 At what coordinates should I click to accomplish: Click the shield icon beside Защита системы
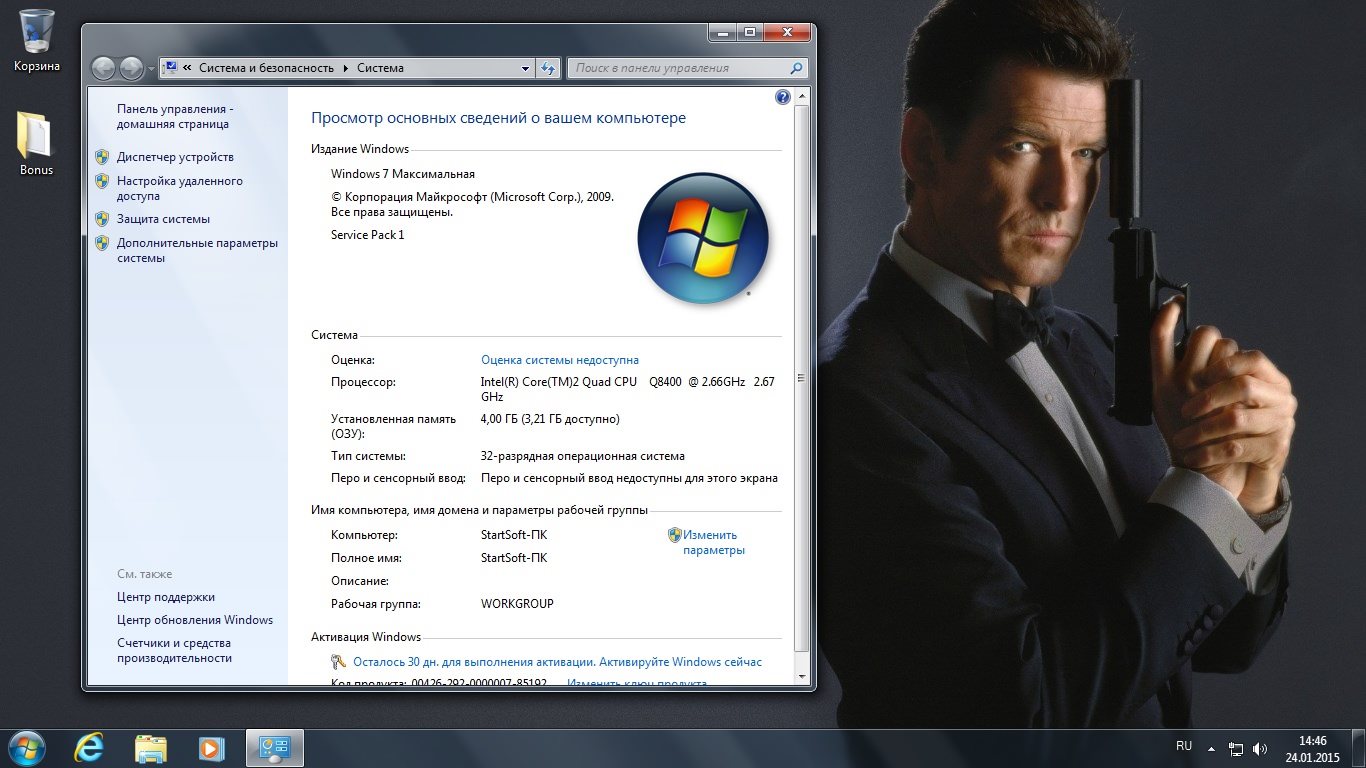pyautogui.click(x=102, y=219)
